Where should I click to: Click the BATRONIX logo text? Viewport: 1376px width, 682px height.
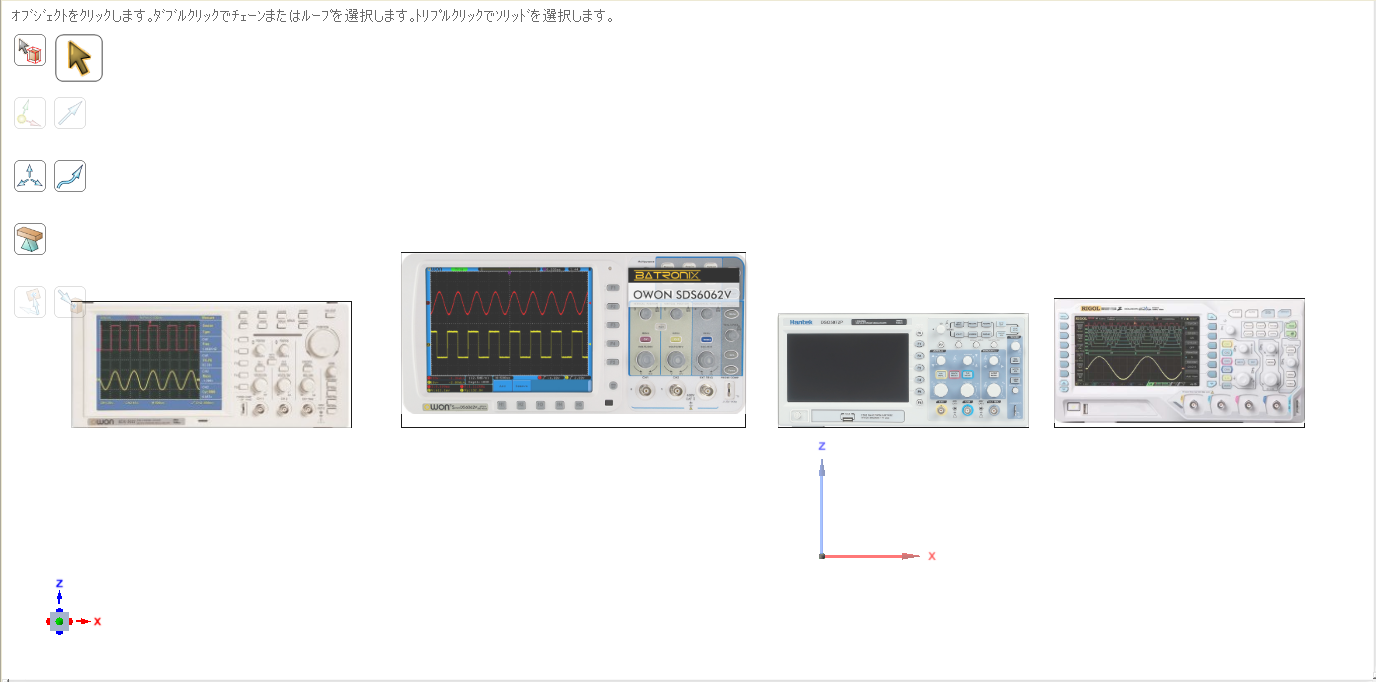tap(668, 275)
